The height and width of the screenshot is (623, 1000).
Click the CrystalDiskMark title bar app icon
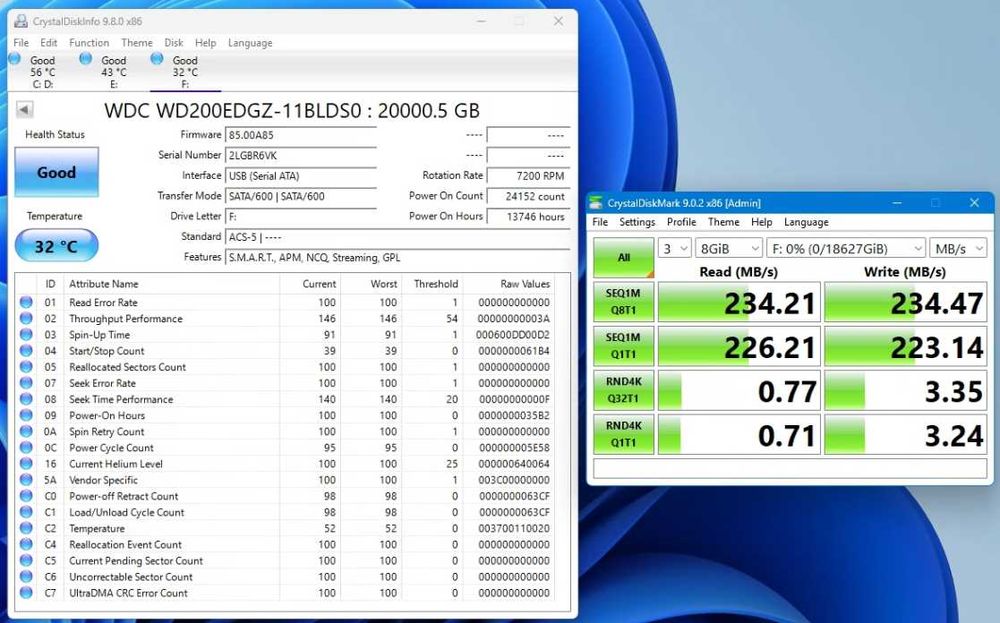tap(596, 203)
